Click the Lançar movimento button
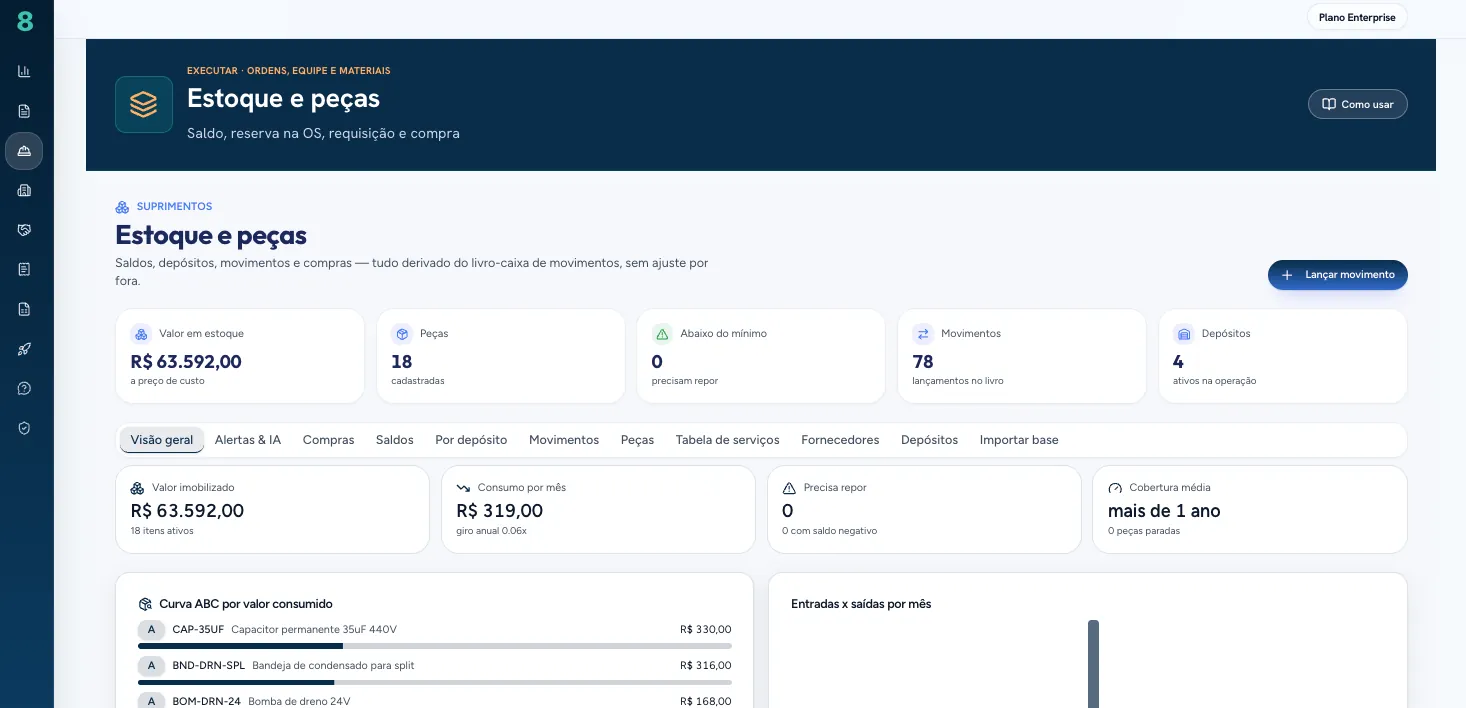Image resolution: width=1466 pixels, height=708 pixels. click(1338, 275)
